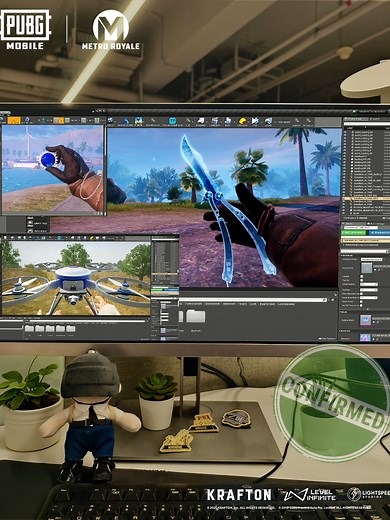Select the highlighted row in the World Outliner
The width and height of the screenshot is (390, 520).
[367, 198]
